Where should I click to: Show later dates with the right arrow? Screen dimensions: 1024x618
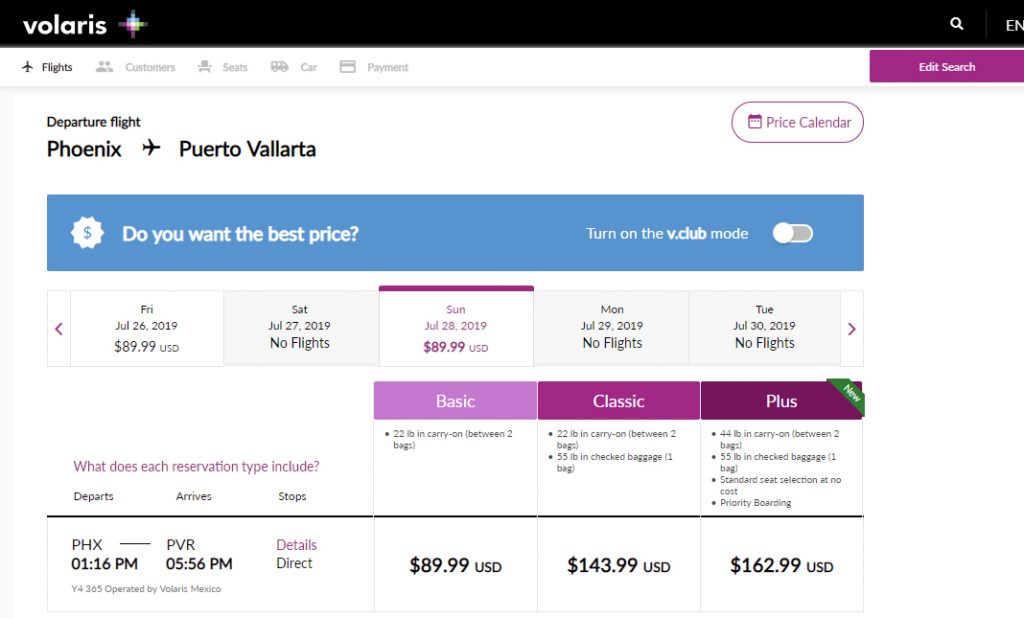pos(852,328)
